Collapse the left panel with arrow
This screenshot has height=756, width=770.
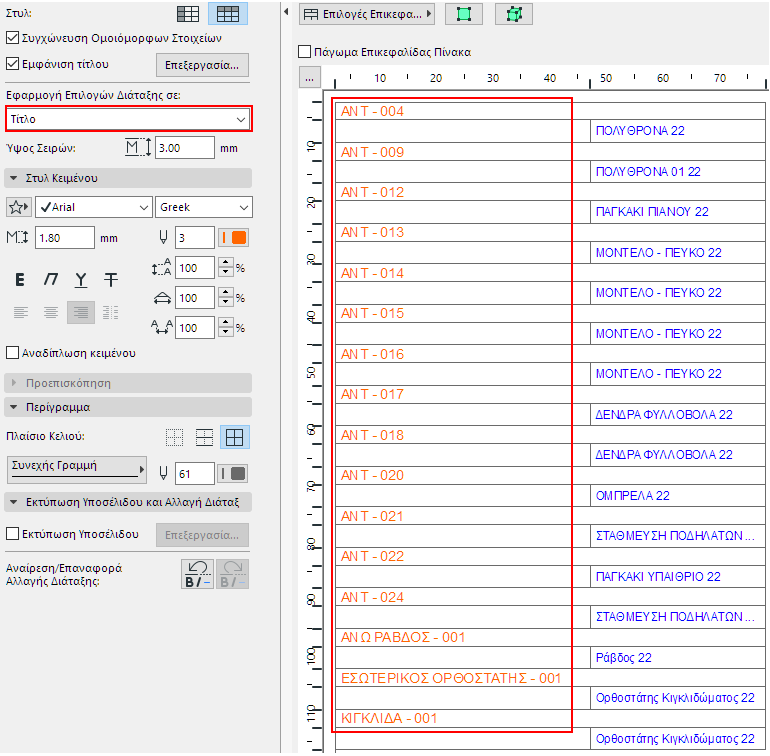pos(286,12)
